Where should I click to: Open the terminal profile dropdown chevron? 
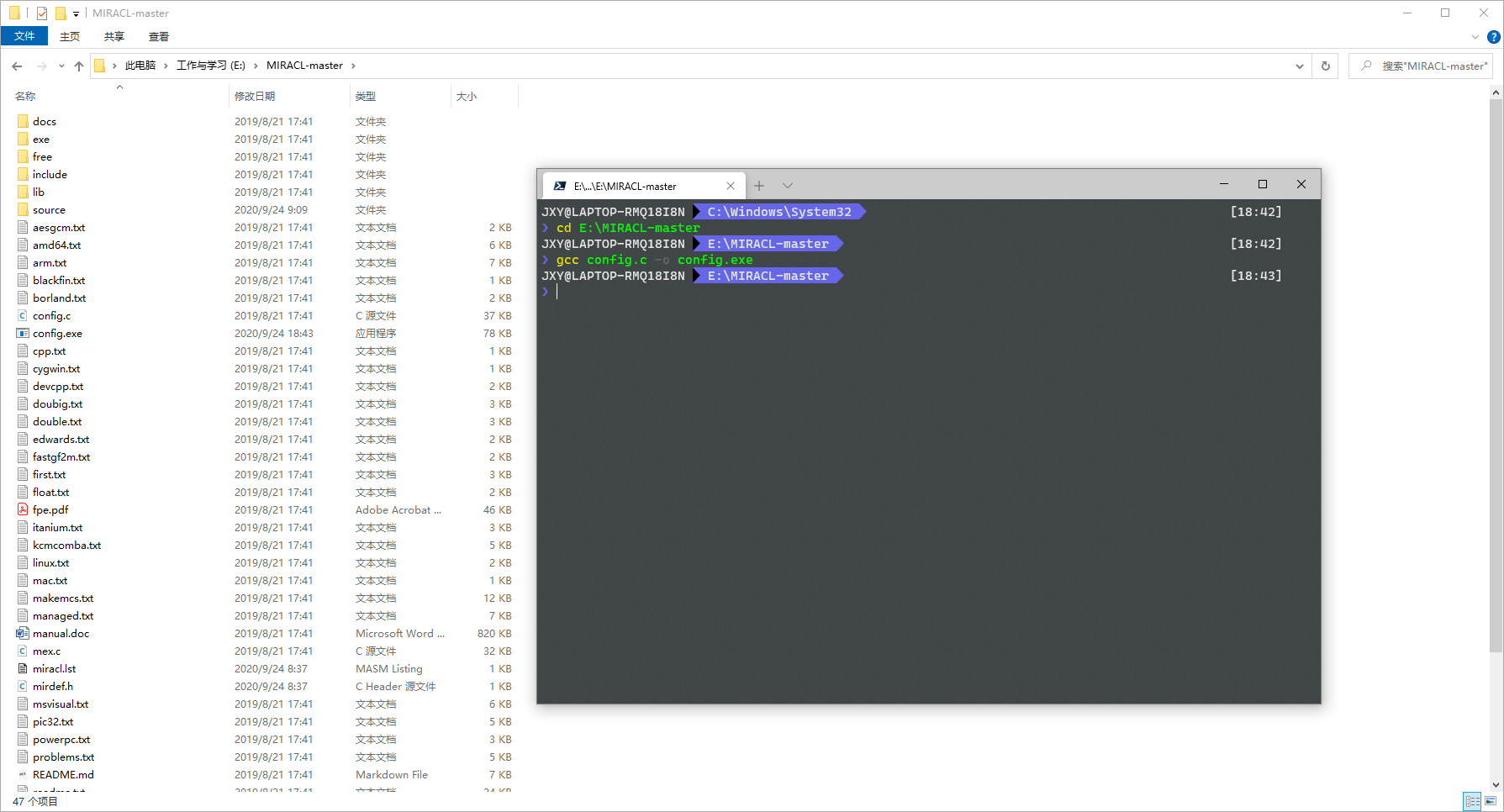(x=787, y=185)
